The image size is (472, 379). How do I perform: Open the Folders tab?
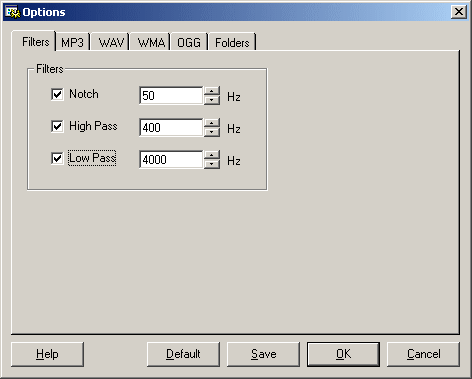232,42
